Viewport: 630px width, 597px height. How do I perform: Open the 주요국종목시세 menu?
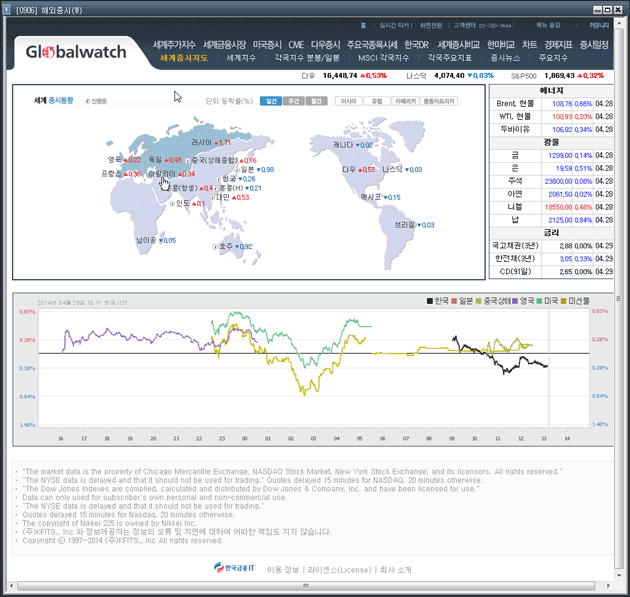[372, 45]
